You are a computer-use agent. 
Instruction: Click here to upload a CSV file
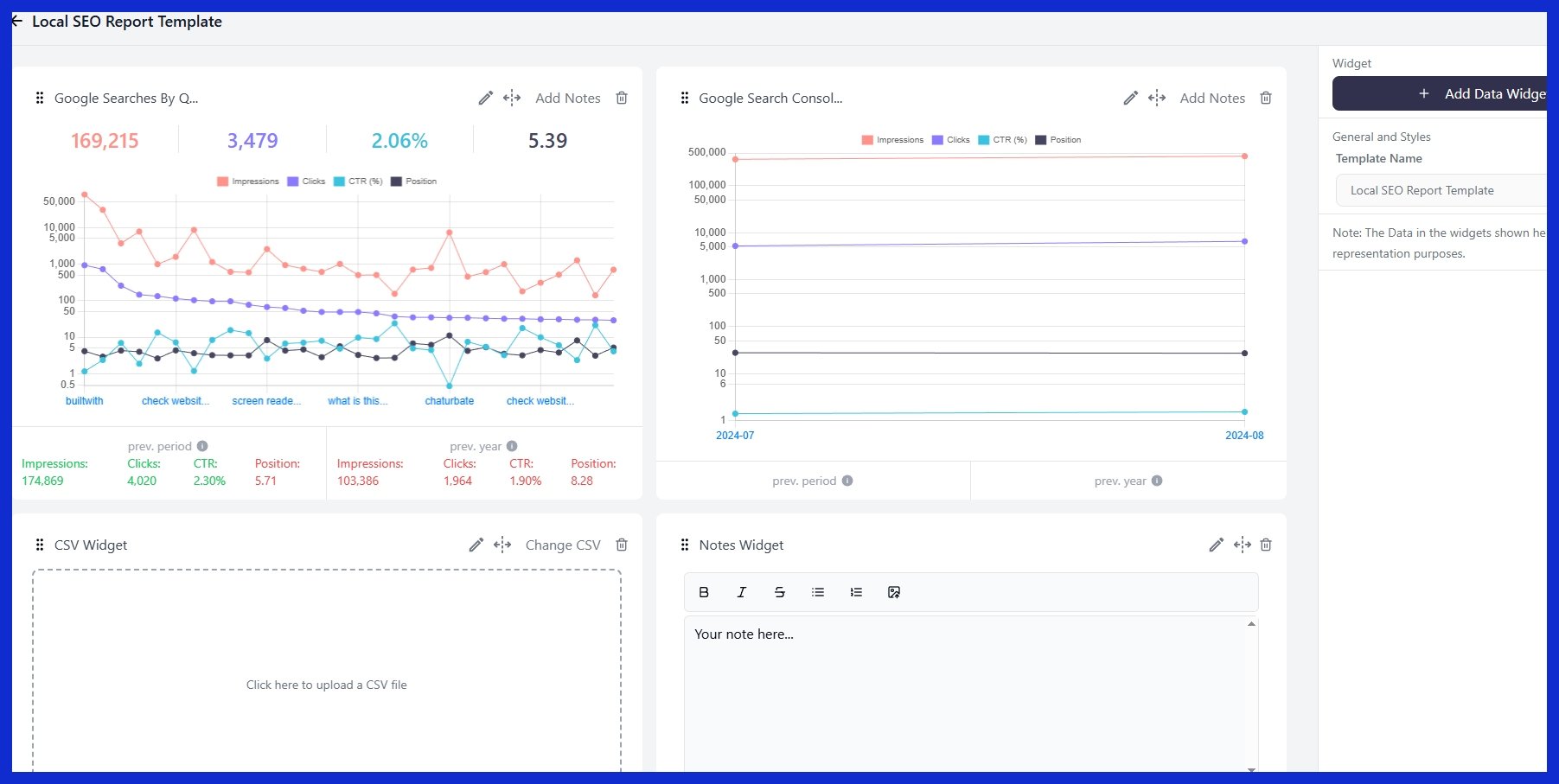[326, 684]
